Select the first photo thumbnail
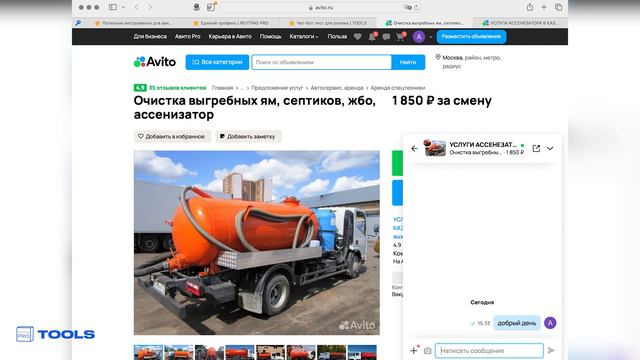The width and height of the screenshot is (640, 360). [x=148, y=352]
